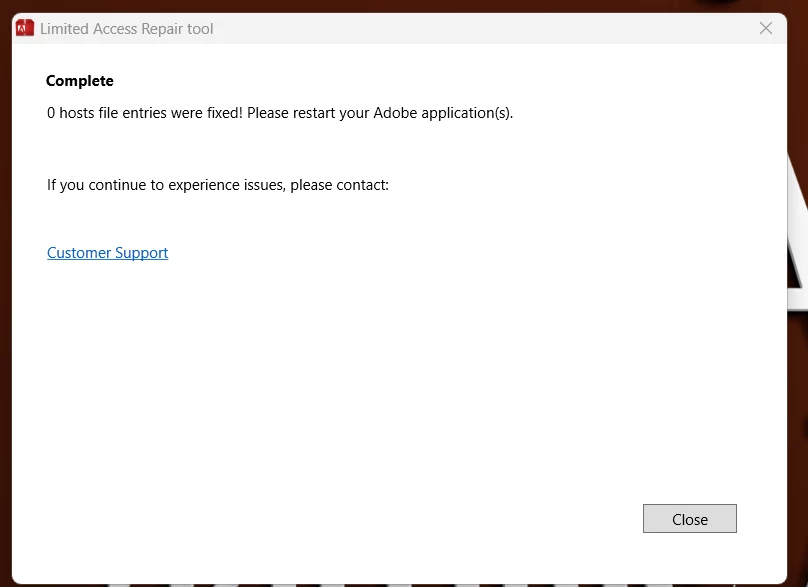Click the Adobe icon in the title bar
Screen dimensions: 808x587
25,28
